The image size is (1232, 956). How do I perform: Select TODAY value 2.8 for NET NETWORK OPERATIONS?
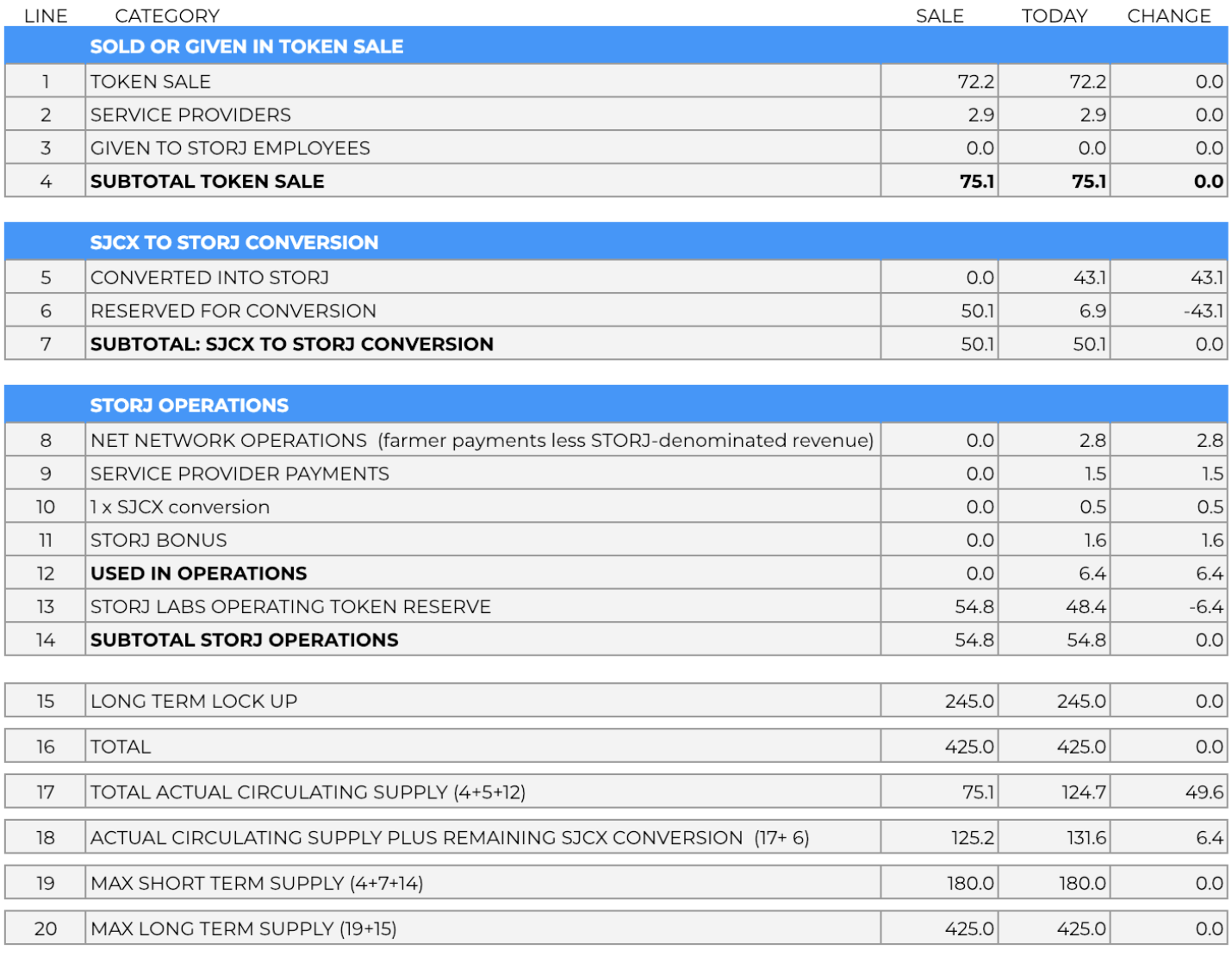point(1092,441)
